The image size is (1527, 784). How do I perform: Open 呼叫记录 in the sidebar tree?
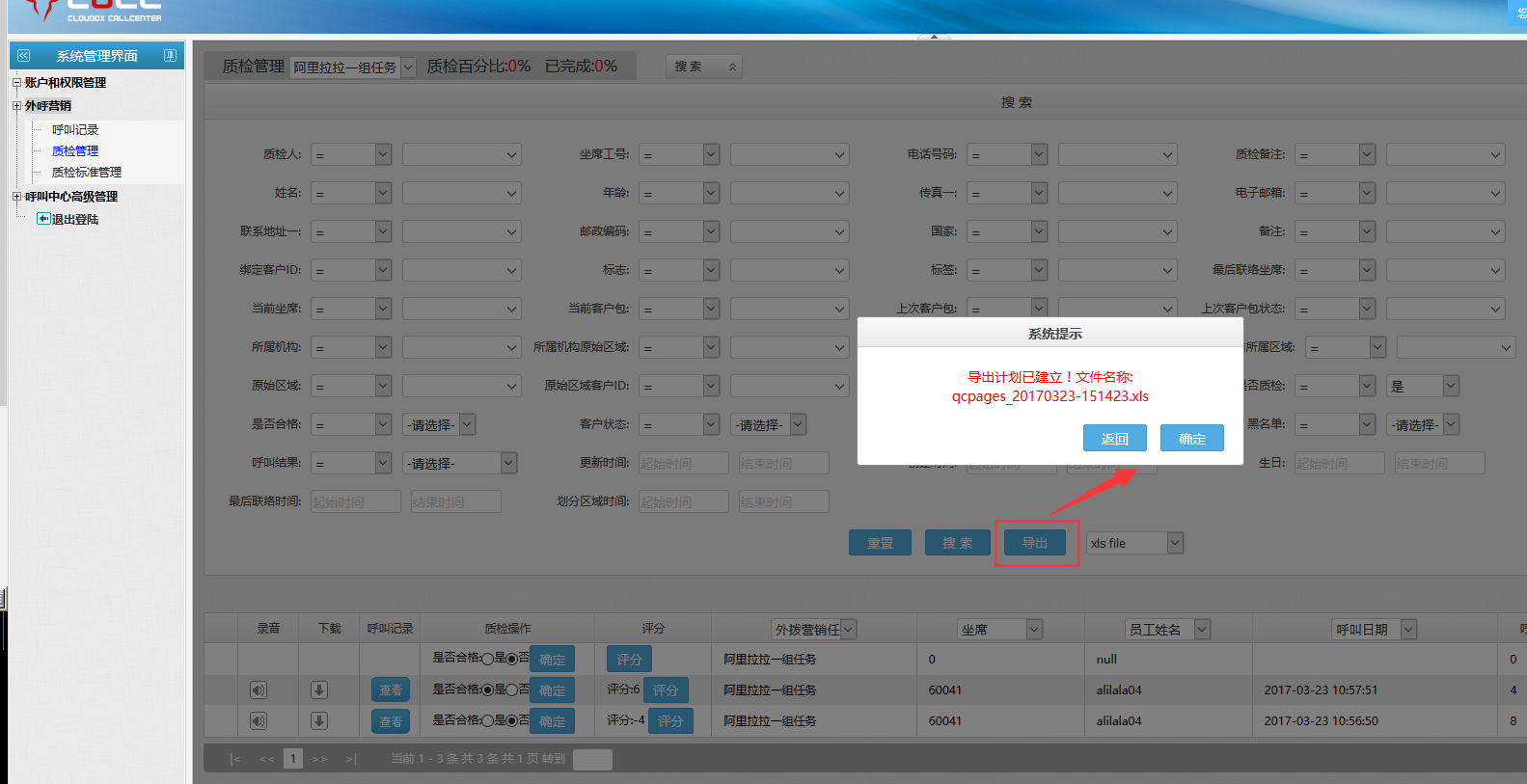[75, 130]
